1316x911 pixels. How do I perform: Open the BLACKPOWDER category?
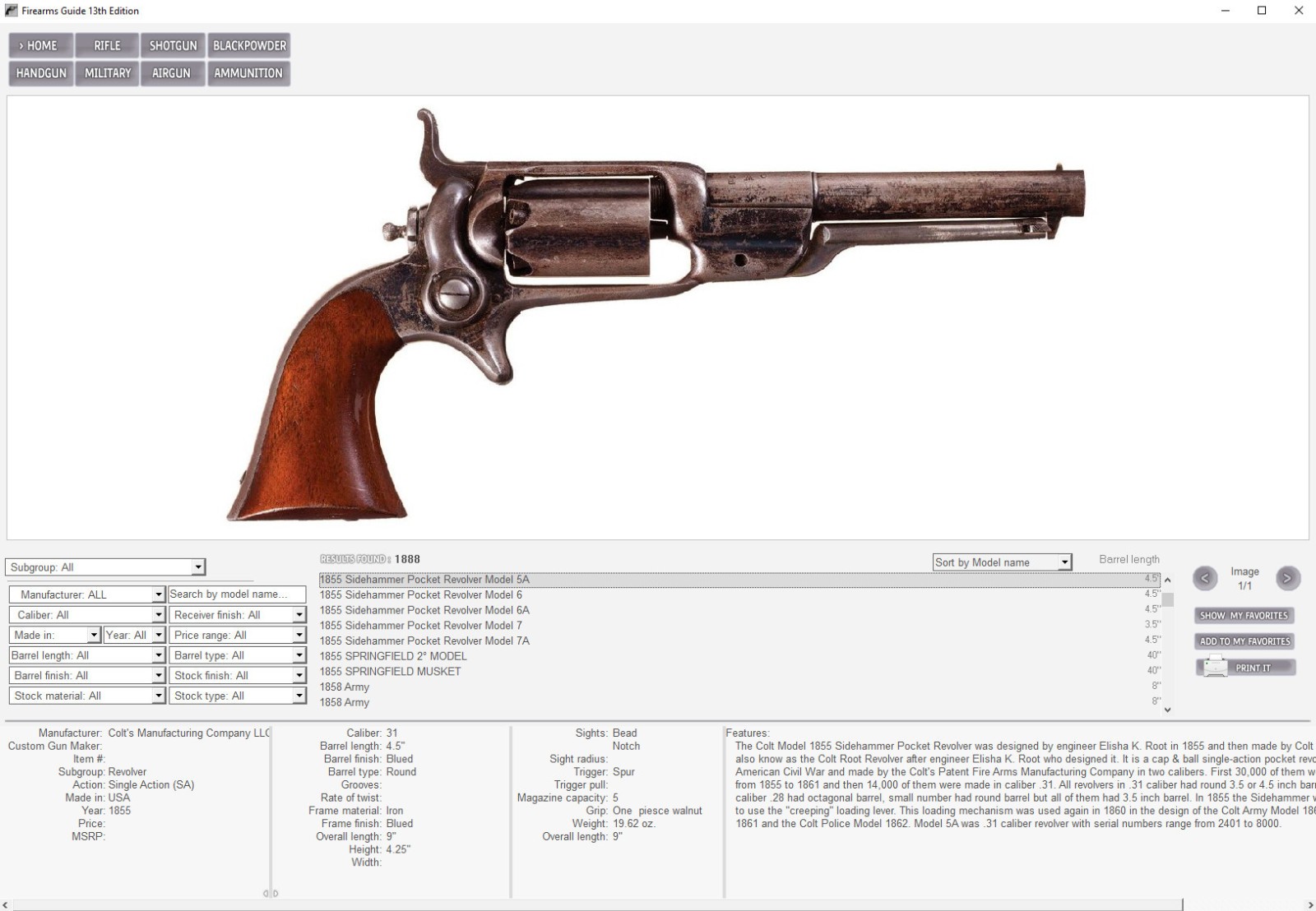point(249,45)
